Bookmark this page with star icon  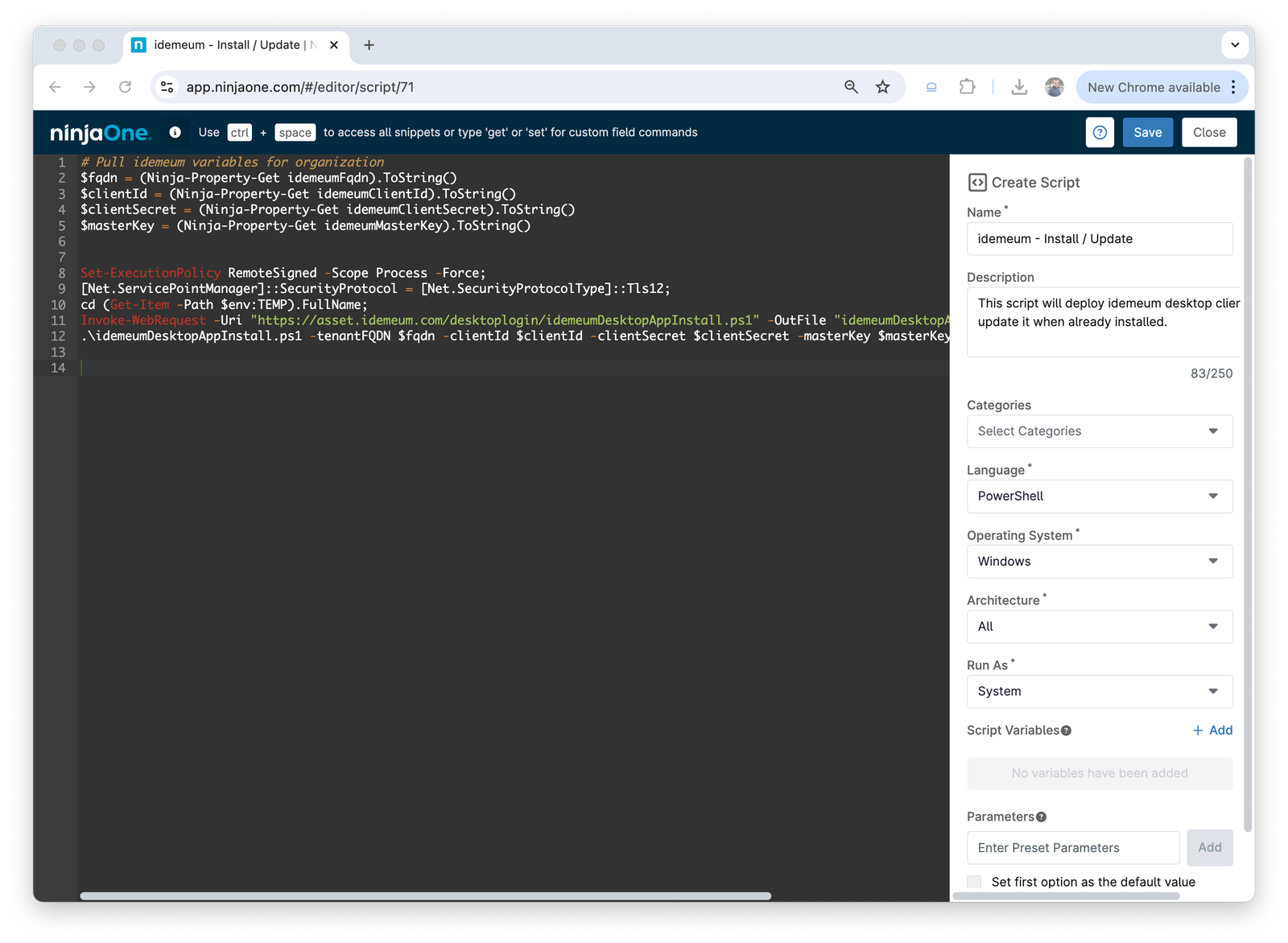883,87
